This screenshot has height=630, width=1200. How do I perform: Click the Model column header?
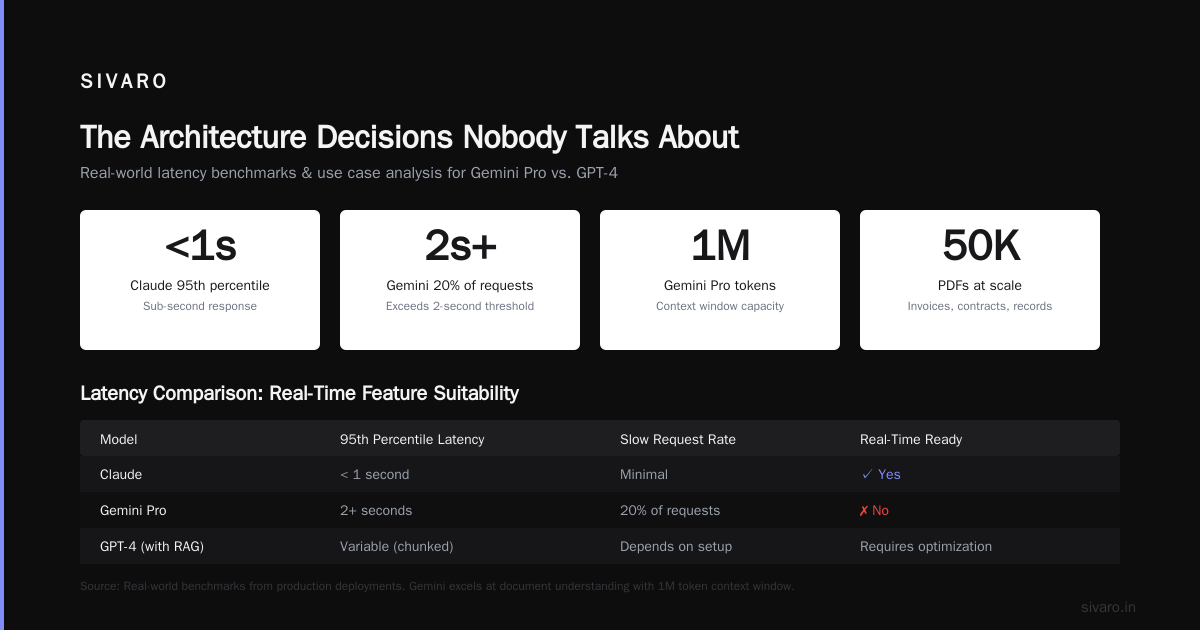click(x=119, y=439)
